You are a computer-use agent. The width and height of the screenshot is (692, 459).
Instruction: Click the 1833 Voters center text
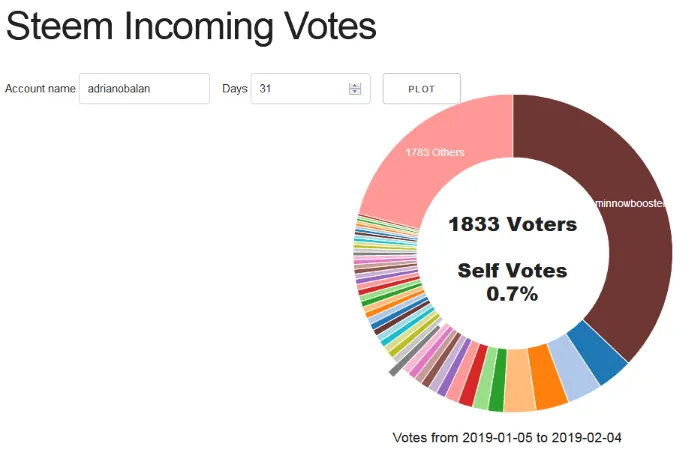[512, 224]
